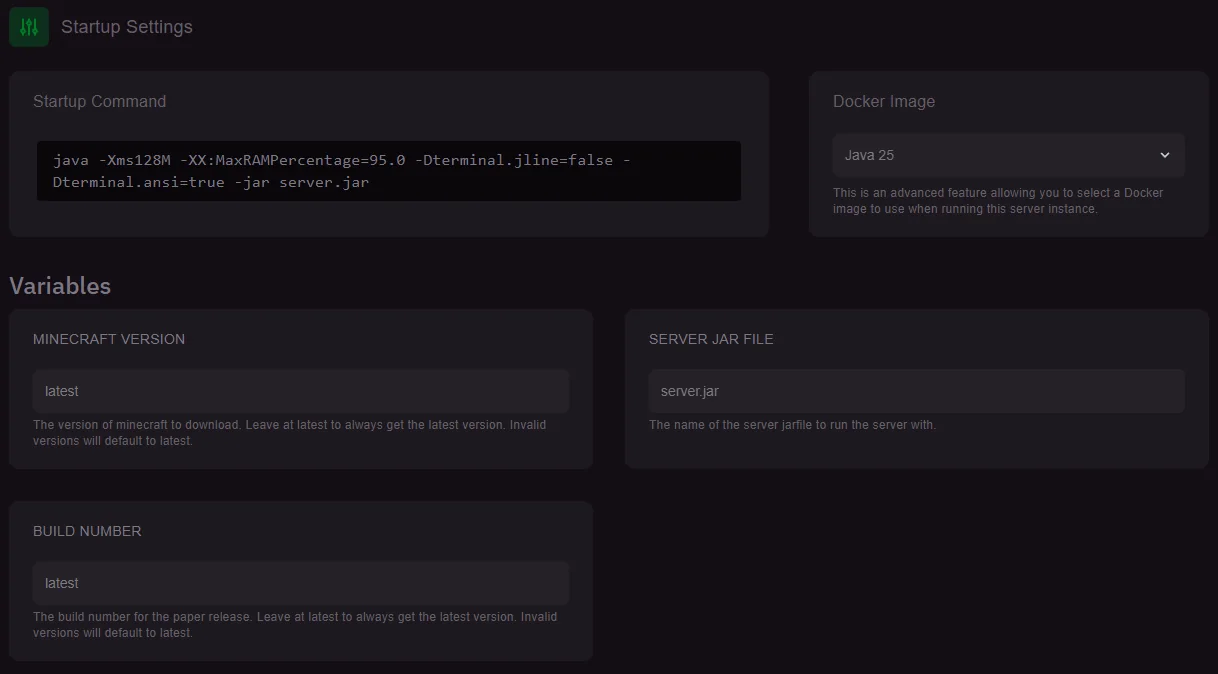Screen dimensions: 1218x674
Task: Click the BUILD NUMBER label
Action: point(87,531)
